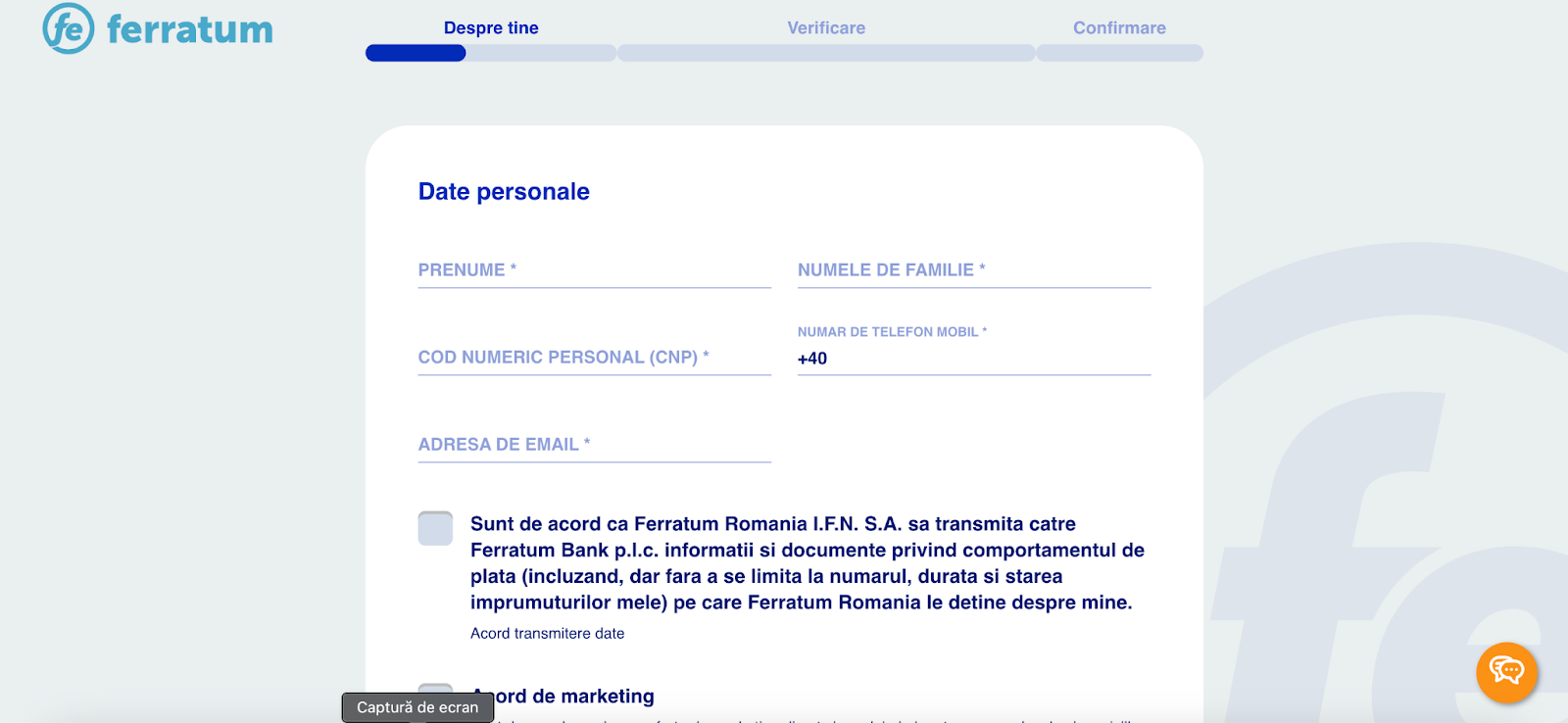This screenshot has width=1568, height=723.
Task: Click the Ferratum logo
Action: (x=158, y=28)
